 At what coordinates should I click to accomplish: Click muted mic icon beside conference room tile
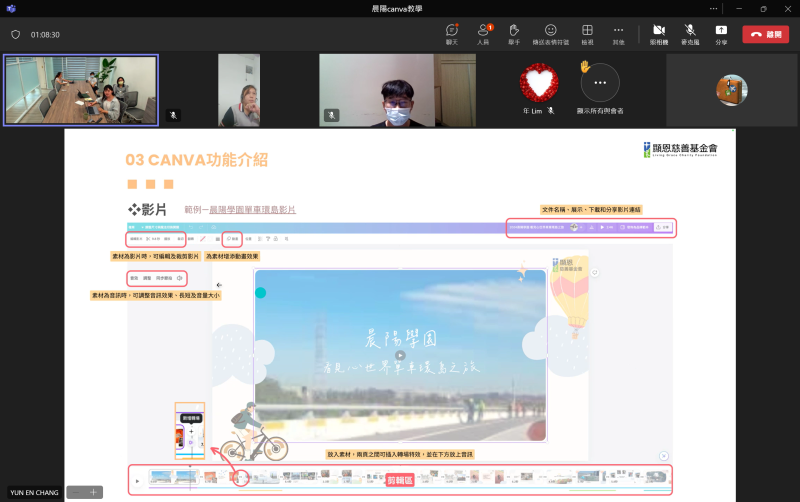click(173, 115)
